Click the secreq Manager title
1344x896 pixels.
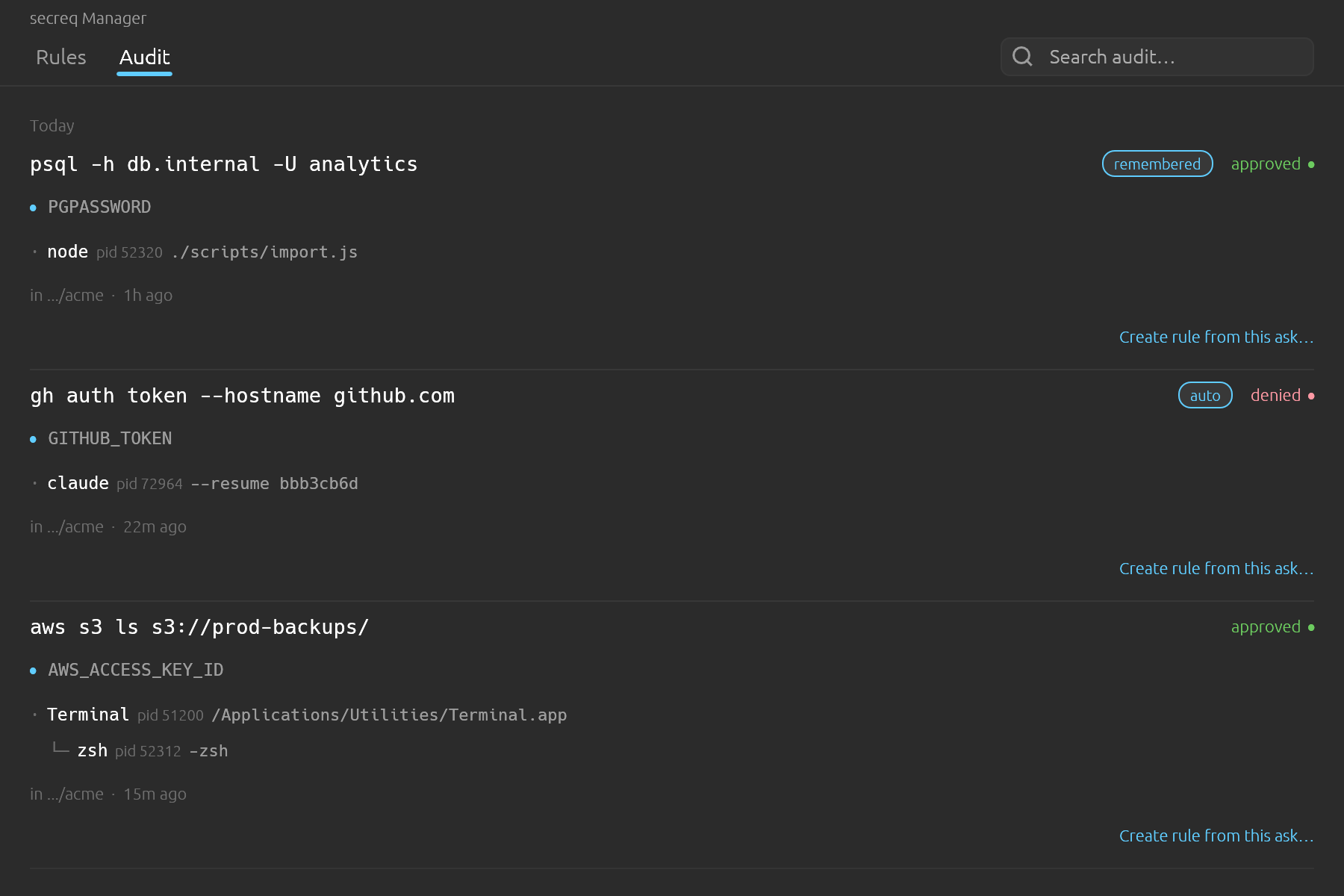pos(88,18)
